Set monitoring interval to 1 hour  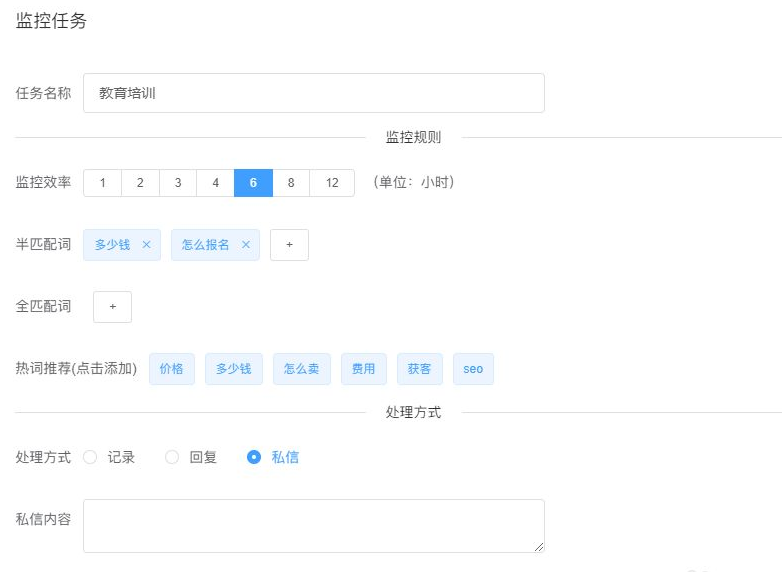click(103, 183)
